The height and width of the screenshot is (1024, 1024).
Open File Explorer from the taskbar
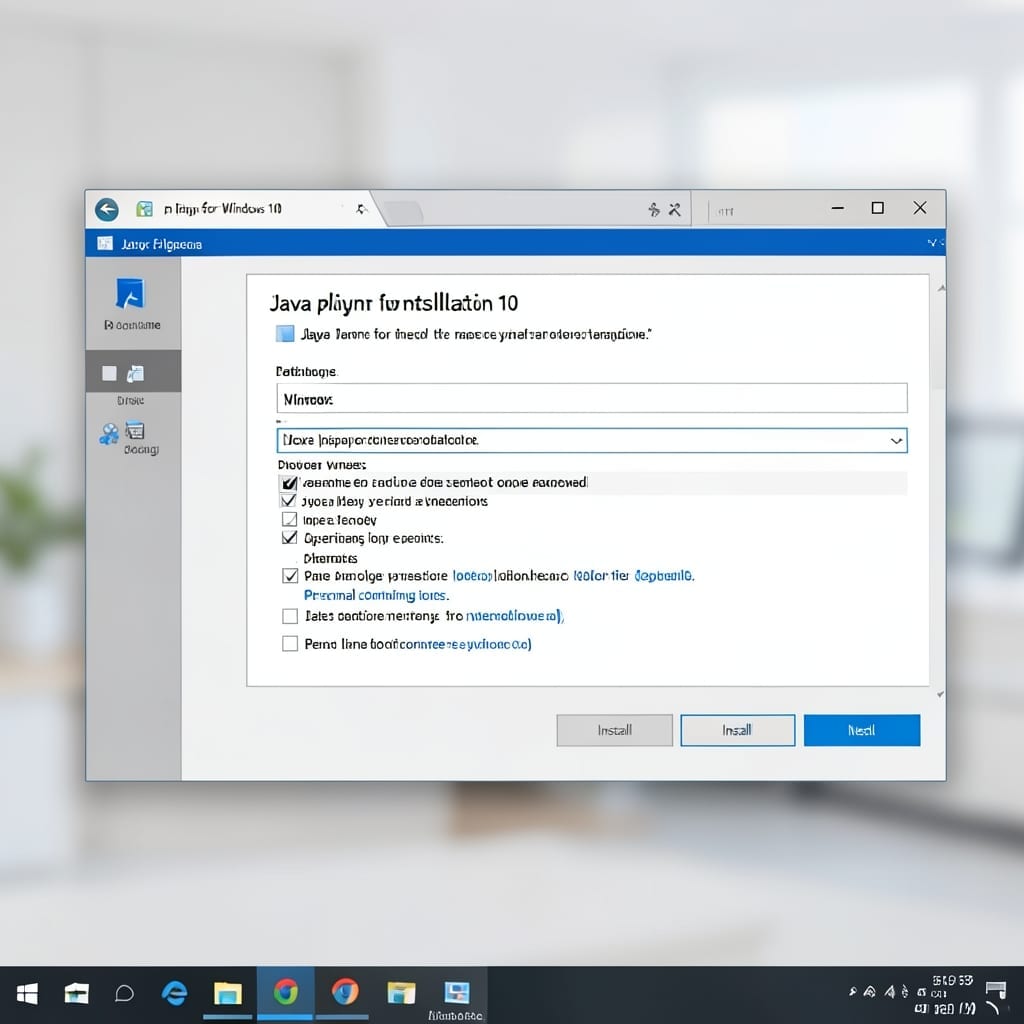click(227, 993)
